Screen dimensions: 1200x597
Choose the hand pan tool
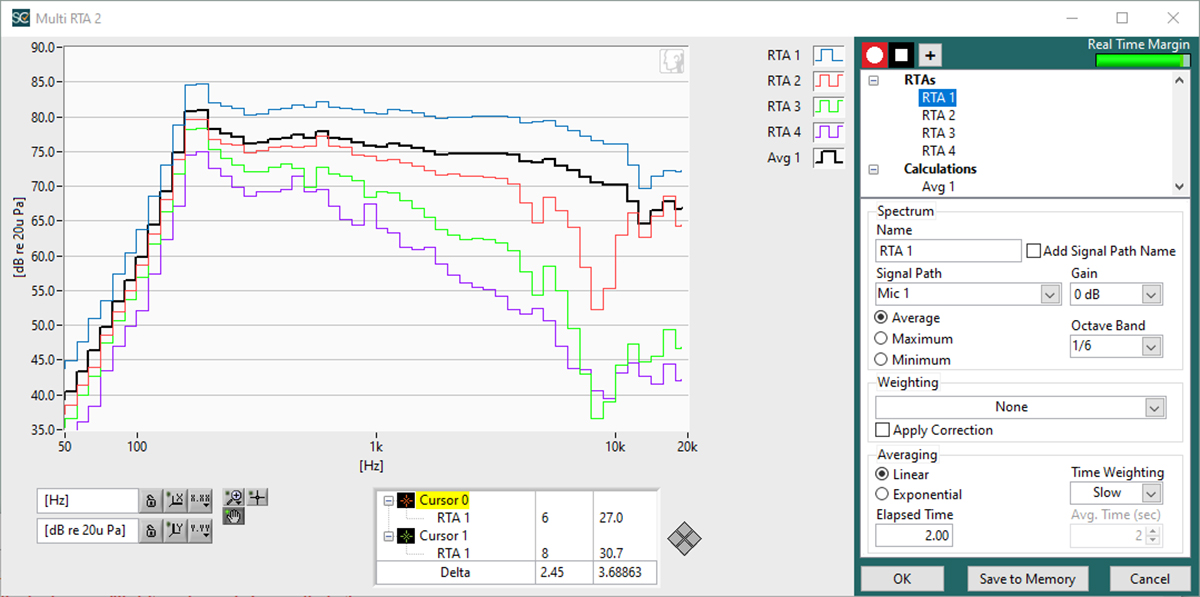[x=235, y=516]
